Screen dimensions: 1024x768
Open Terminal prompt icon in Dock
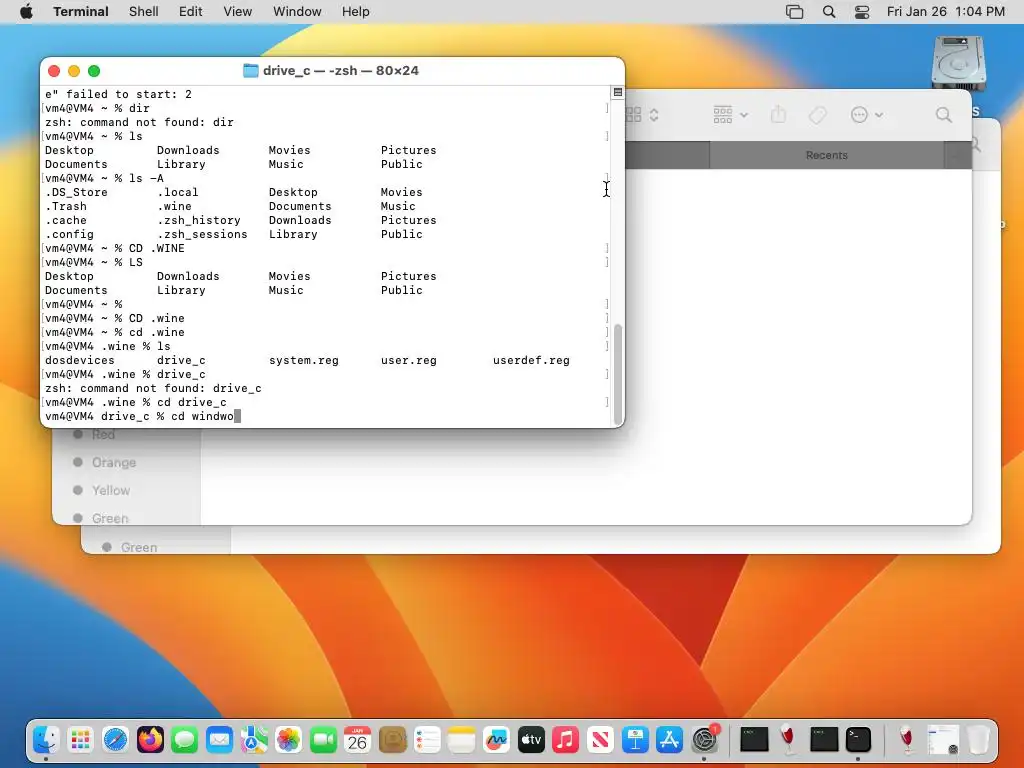click(x=858, y=740)
